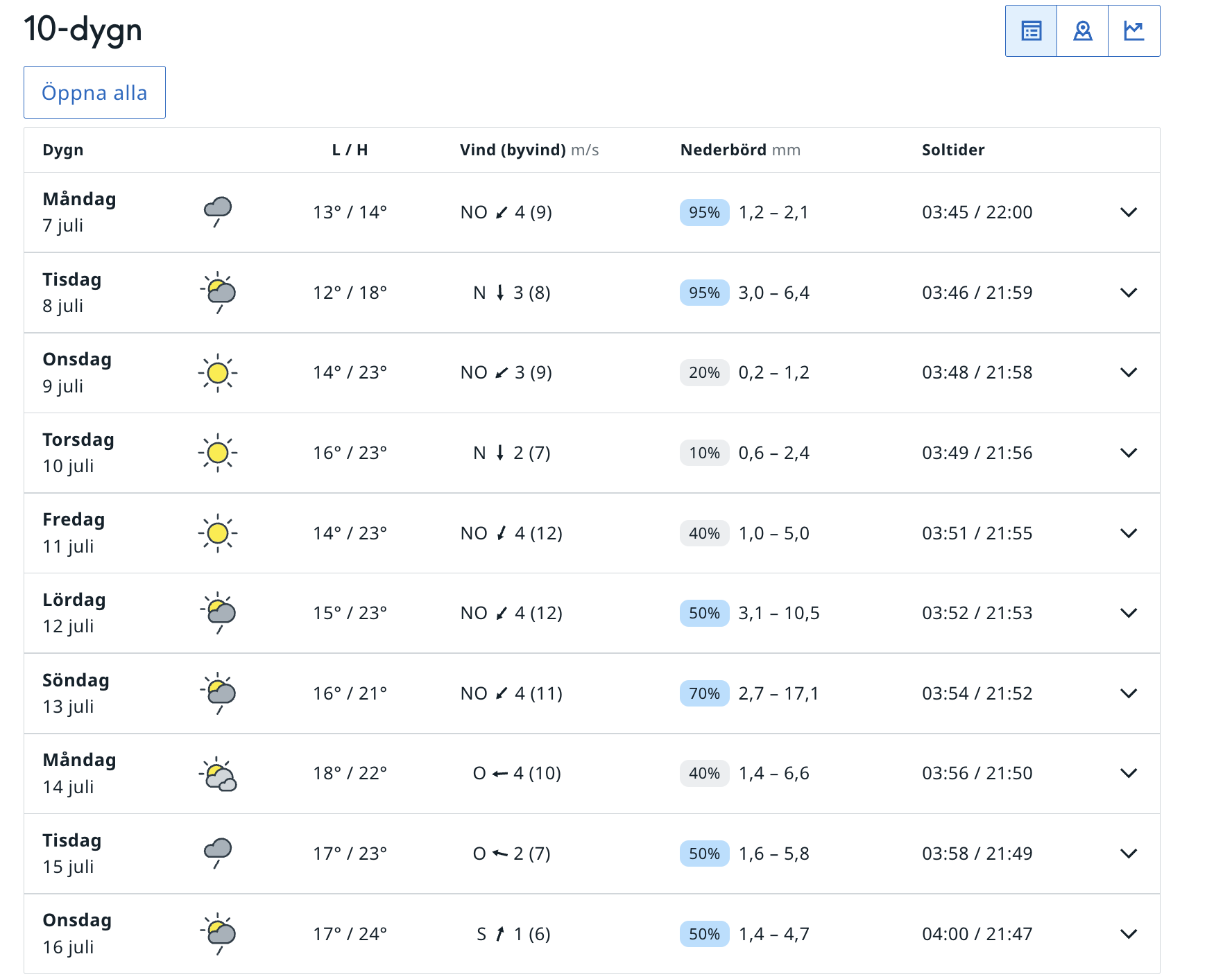Click 70% precipitation badge for 13 juli
1232x979 pixels.
(x=704, y=693)
